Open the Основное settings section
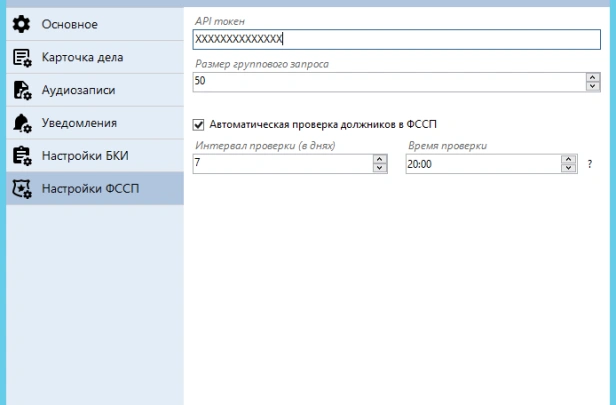616x405 pixels. 69,23
